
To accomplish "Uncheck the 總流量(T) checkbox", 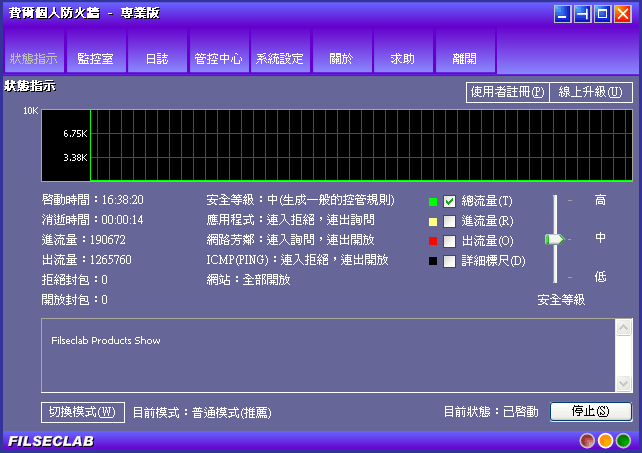I will 450,201.
